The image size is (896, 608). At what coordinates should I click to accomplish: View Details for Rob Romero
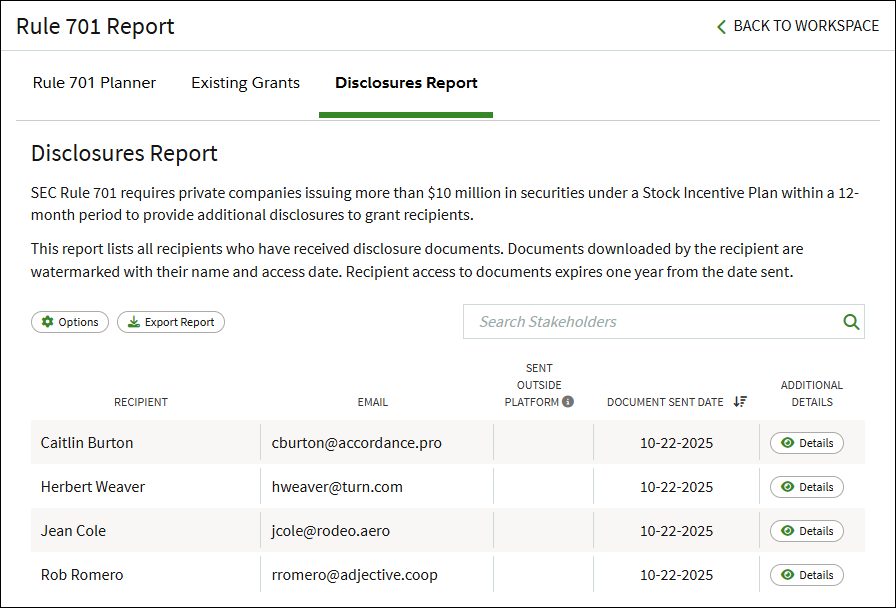[x=806, y=575]
